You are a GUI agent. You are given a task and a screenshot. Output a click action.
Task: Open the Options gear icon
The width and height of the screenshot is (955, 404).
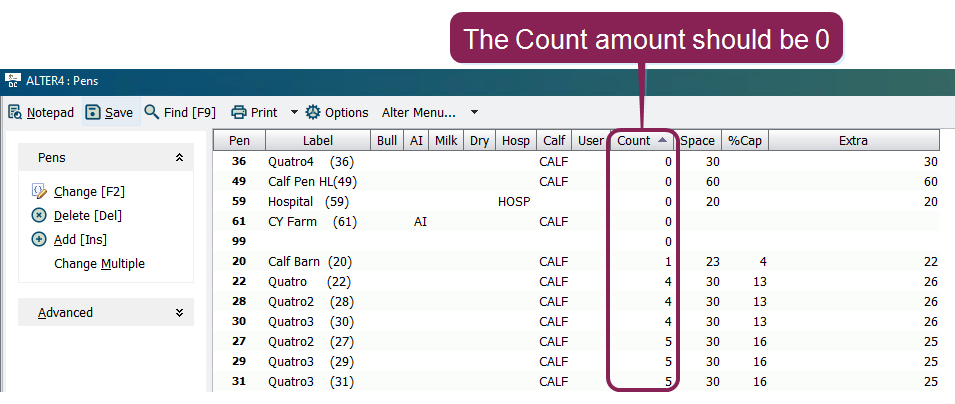tap(313, 112)
